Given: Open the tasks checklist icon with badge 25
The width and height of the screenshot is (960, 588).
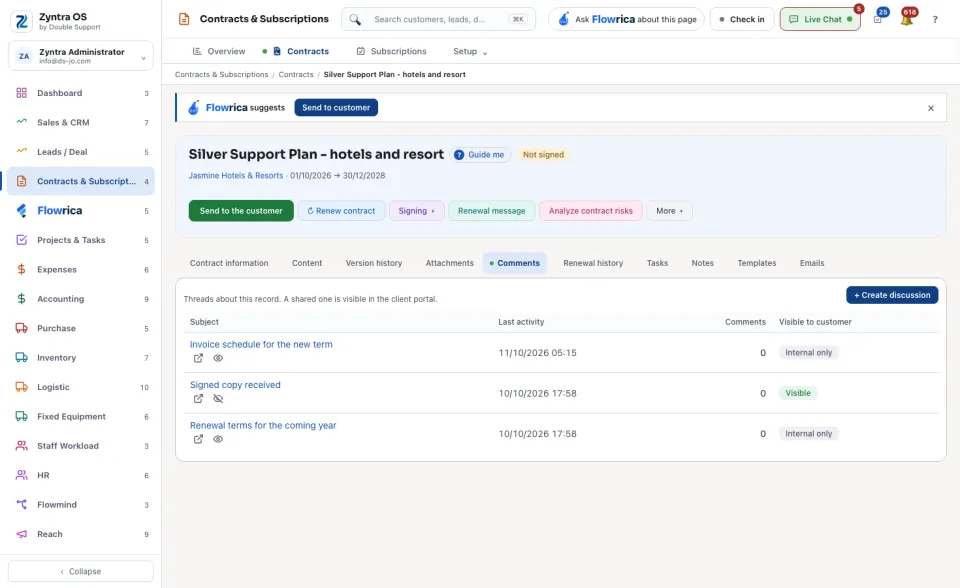Looking at the screenshot, I should (878, 19).
